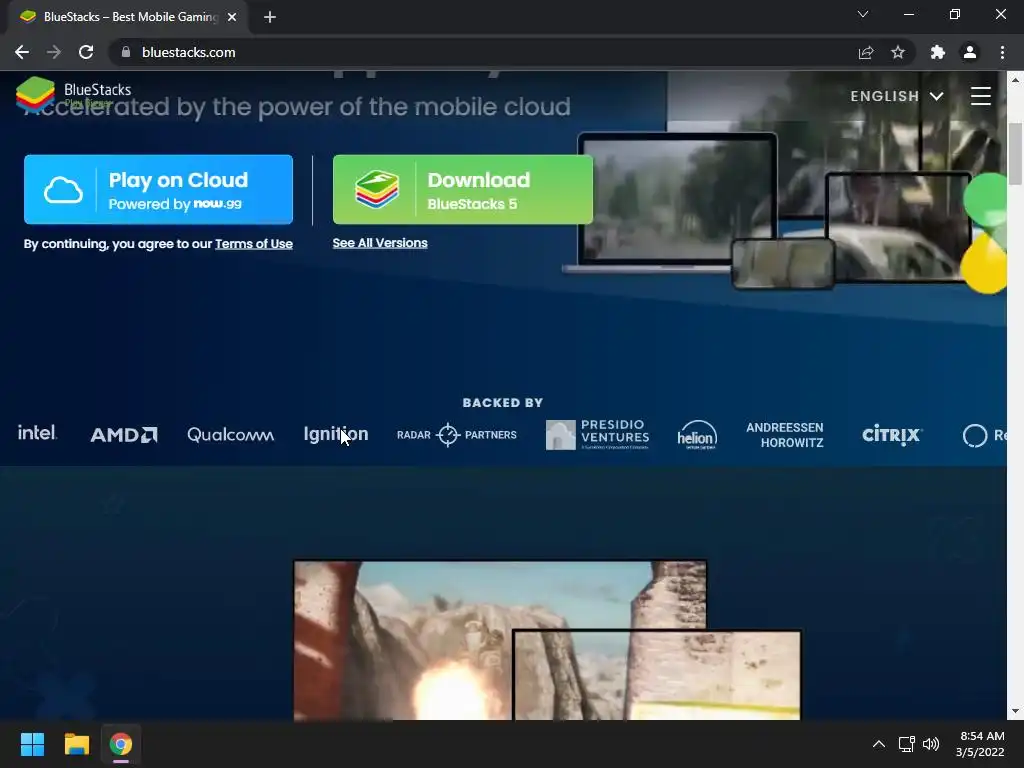
Task: Click the BACKED BY heading text
Action: (x=503, y=403)
